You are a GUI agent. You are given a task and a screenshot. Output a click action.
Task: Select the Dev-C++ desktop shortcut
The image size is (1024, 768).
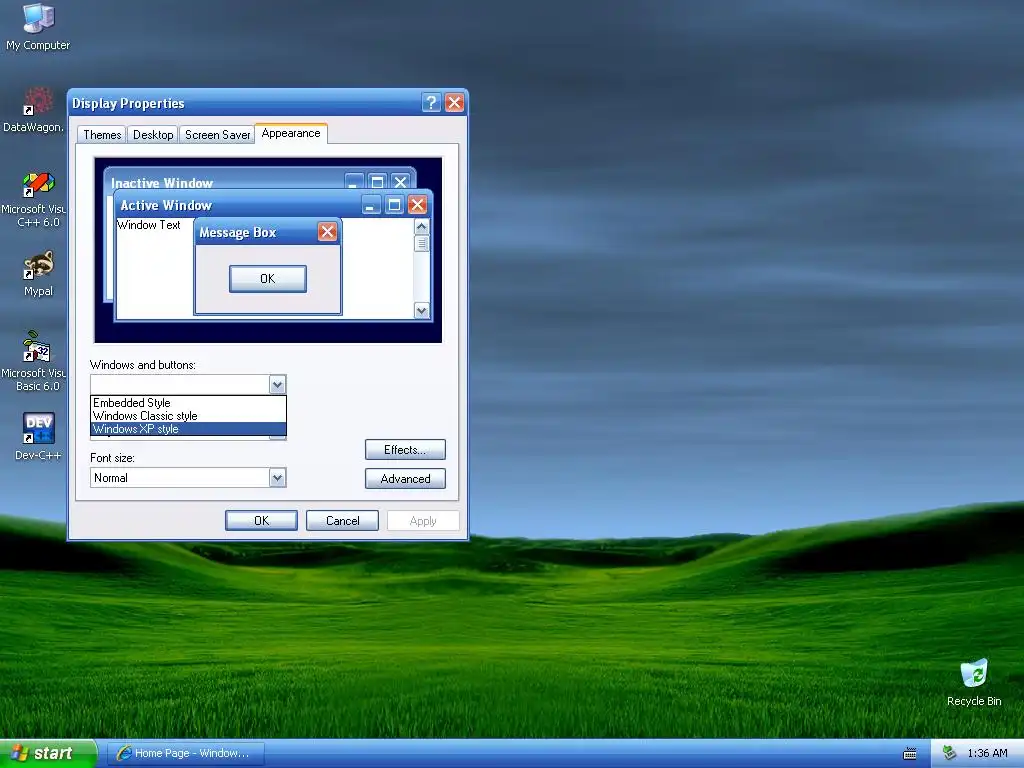[x=38, y=437]
